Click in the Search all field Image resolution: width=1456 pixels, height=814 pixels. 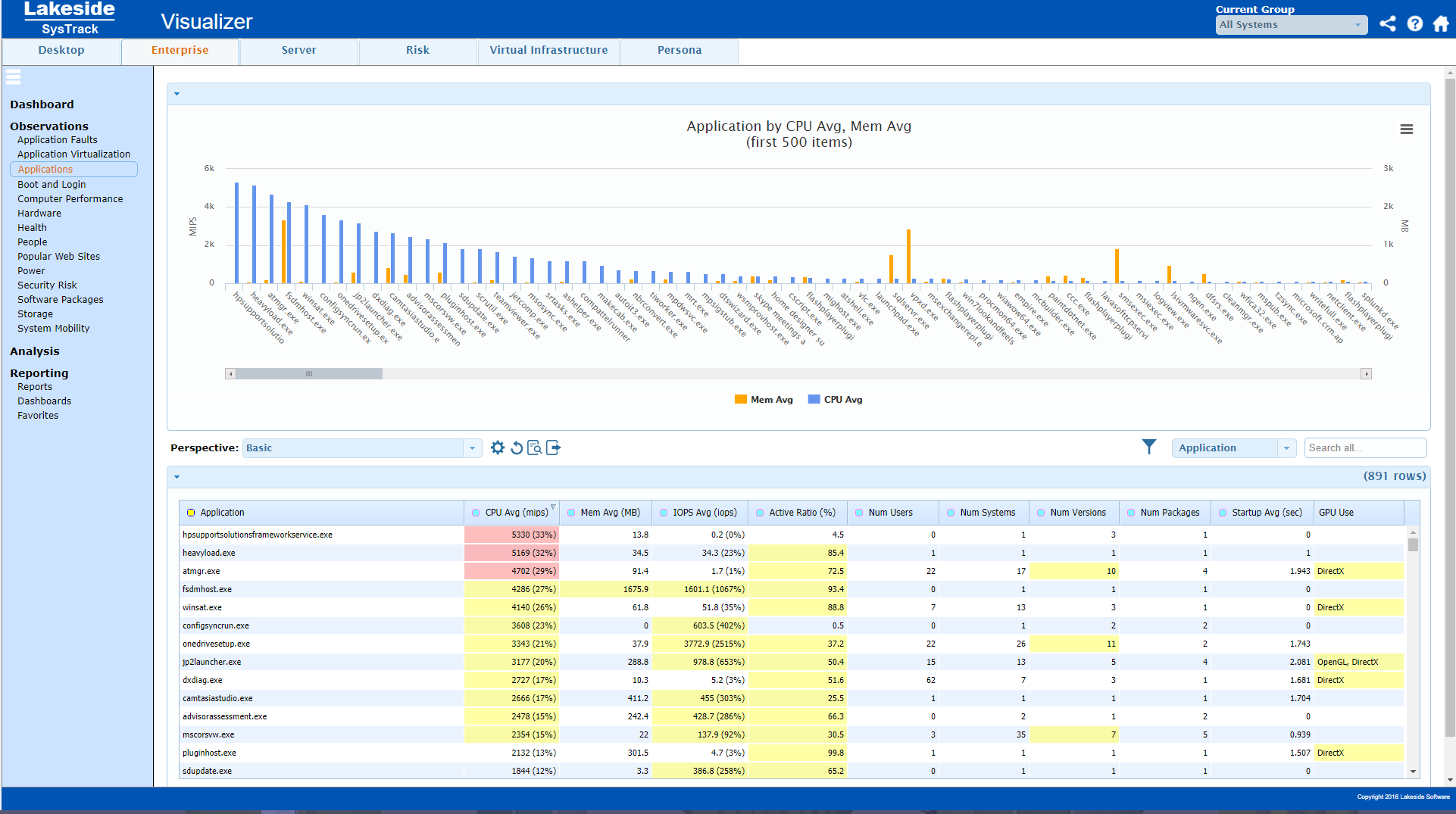(1366, 448)
